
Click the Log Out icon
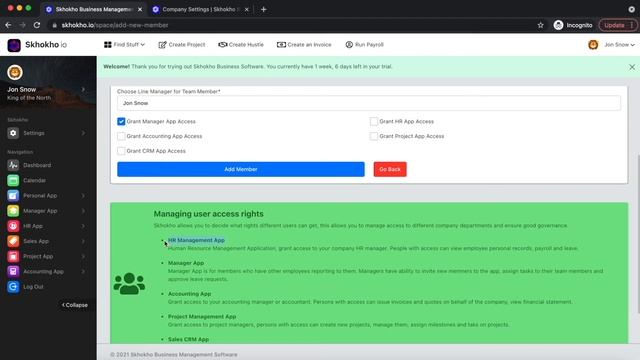pos(13,287)
